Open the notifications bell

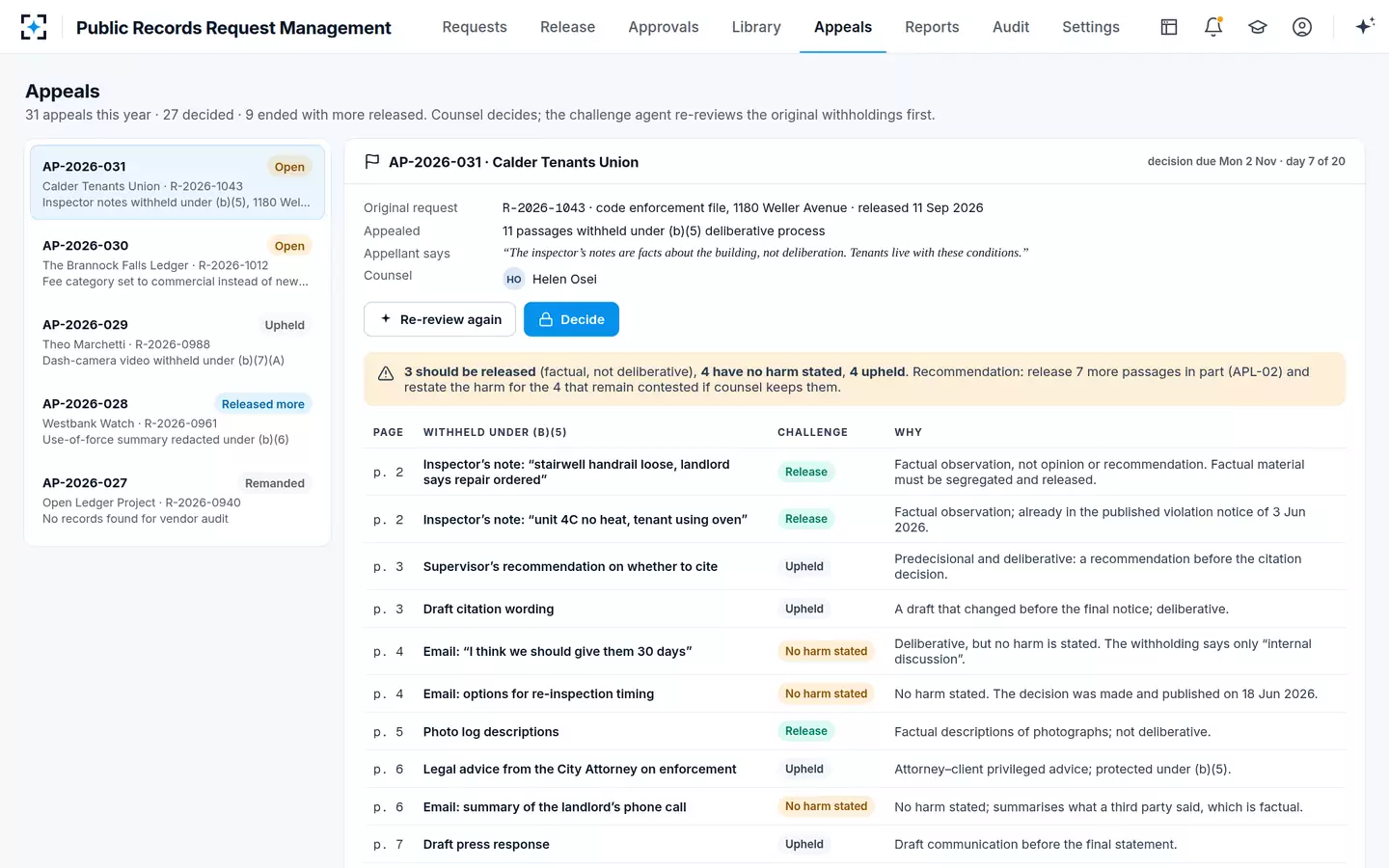tap(1213, 27)
